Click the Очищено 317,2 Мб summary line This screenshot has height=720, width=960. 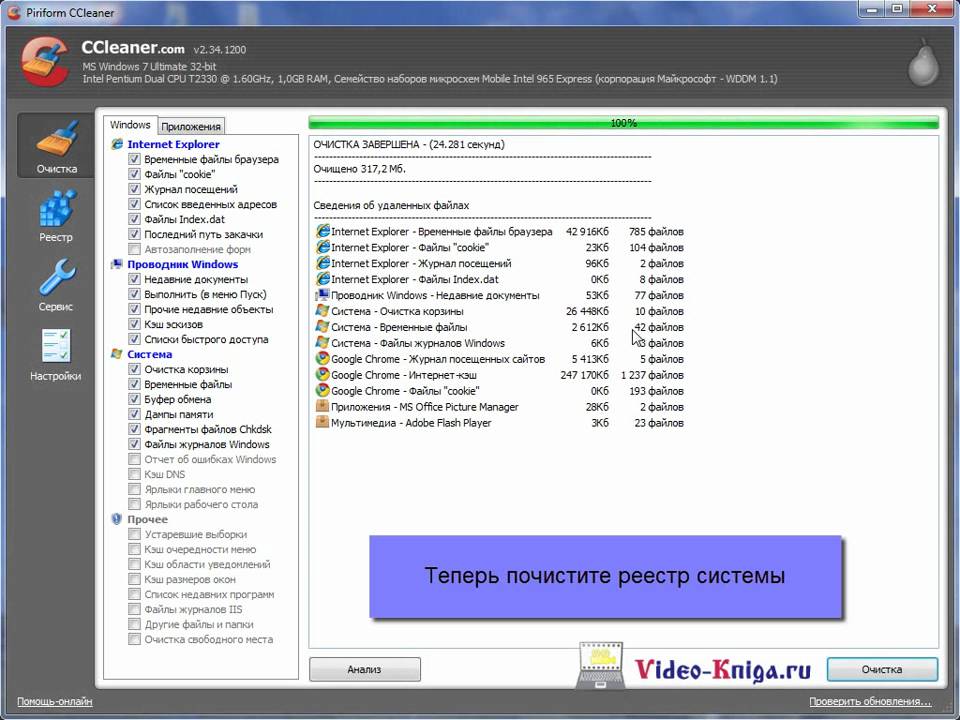tap(359, 169)
